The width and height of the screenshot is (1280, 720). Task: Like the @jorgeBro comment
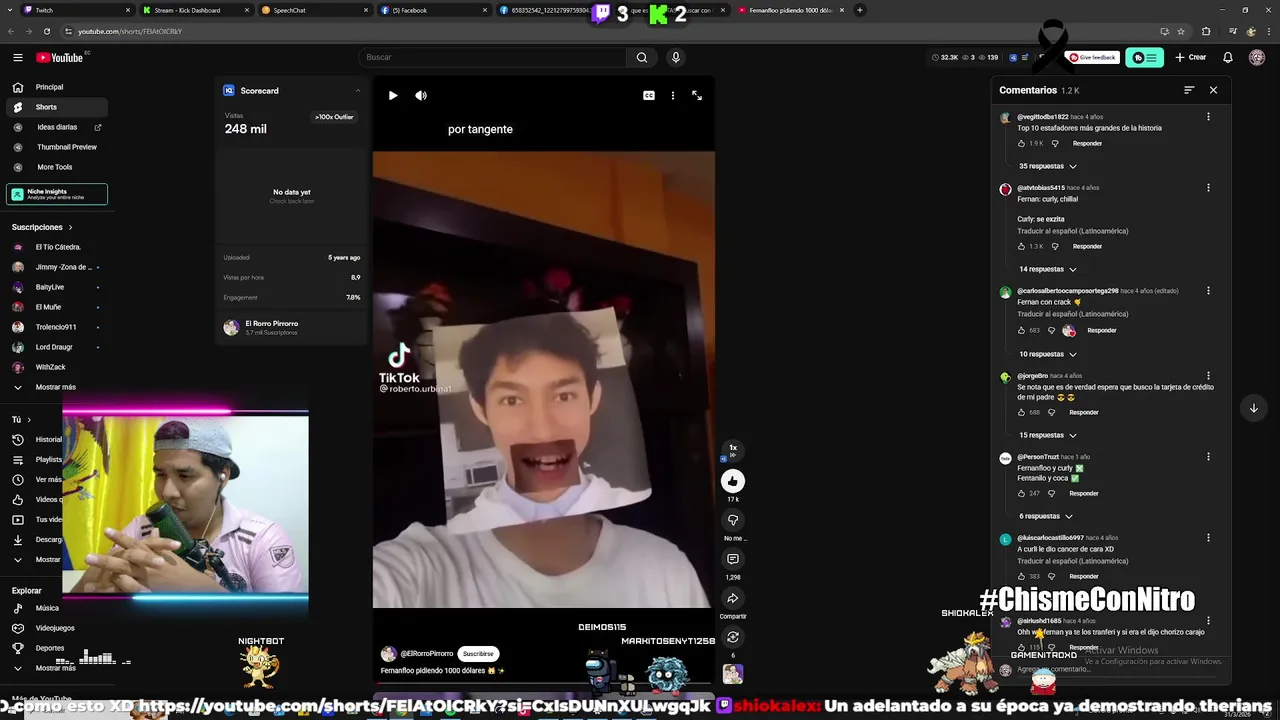[x=1022, y=412]
